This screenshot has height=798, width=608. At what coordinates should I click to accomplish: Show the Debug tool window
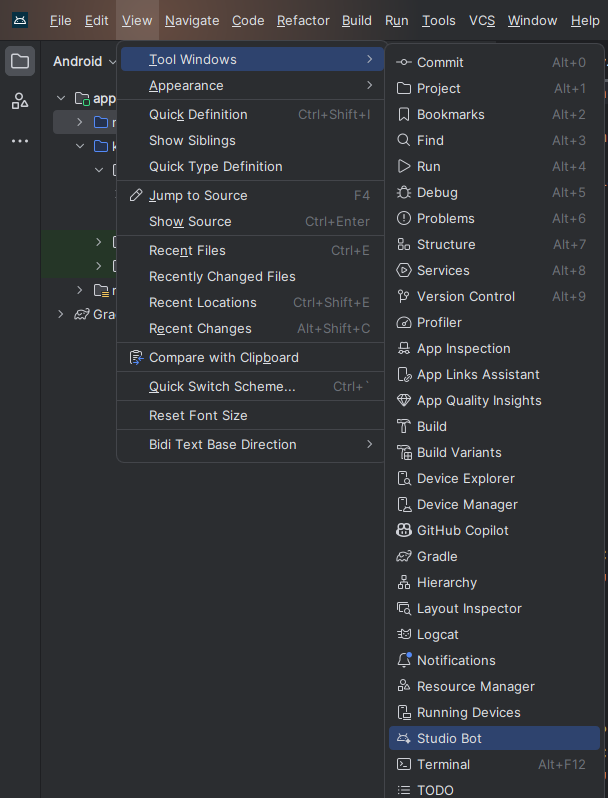(494, 192)
